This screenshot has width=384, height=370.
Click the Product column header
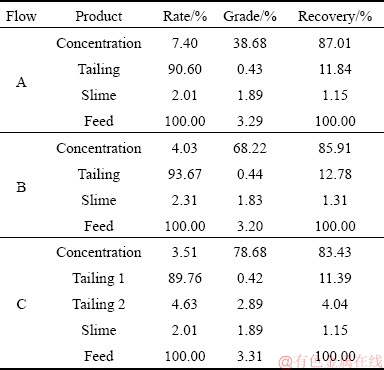click(99, 16)
